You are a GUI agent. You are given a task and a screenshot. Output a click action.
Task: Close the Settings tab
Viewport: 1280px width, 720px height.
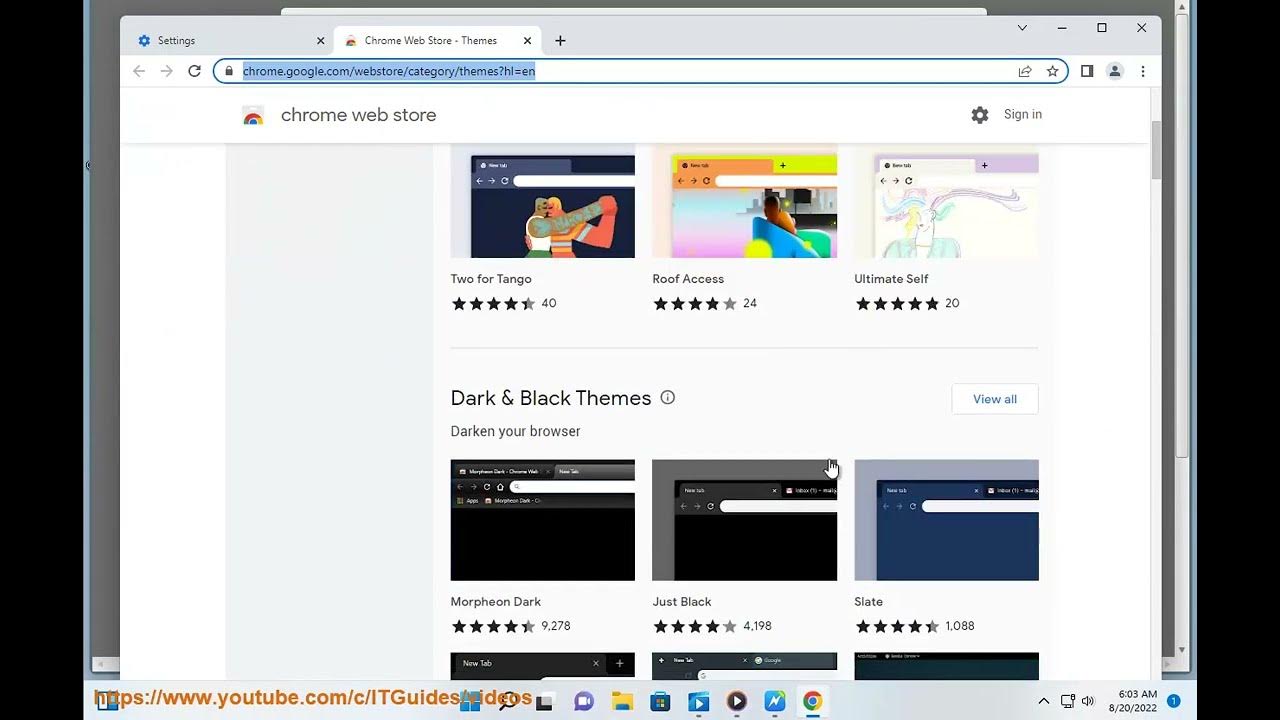[321, 41]
